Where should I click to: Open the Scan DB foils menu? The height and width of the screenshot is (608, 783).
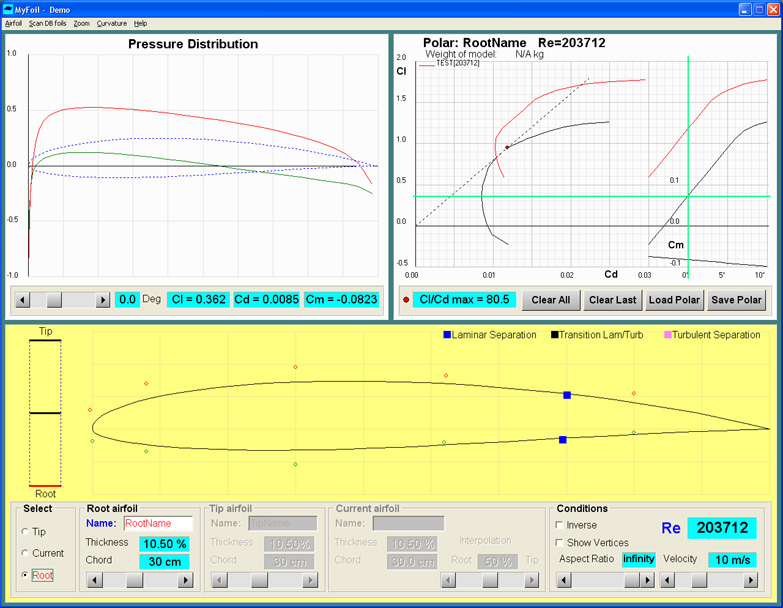[x=45, y=23]
